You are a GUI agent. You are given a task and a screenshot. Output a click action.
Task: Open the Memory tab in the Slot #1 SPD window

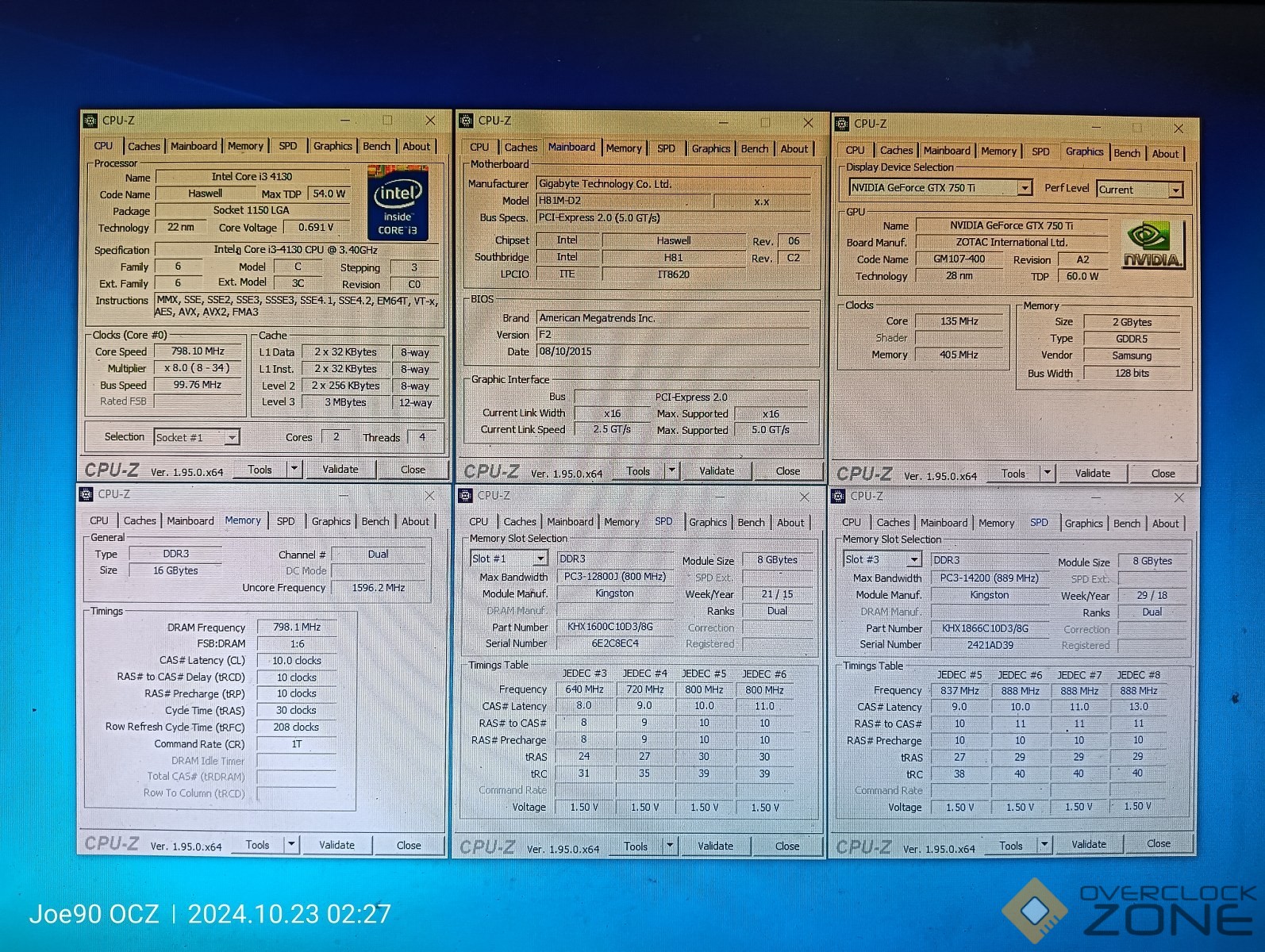coord(621,523)
